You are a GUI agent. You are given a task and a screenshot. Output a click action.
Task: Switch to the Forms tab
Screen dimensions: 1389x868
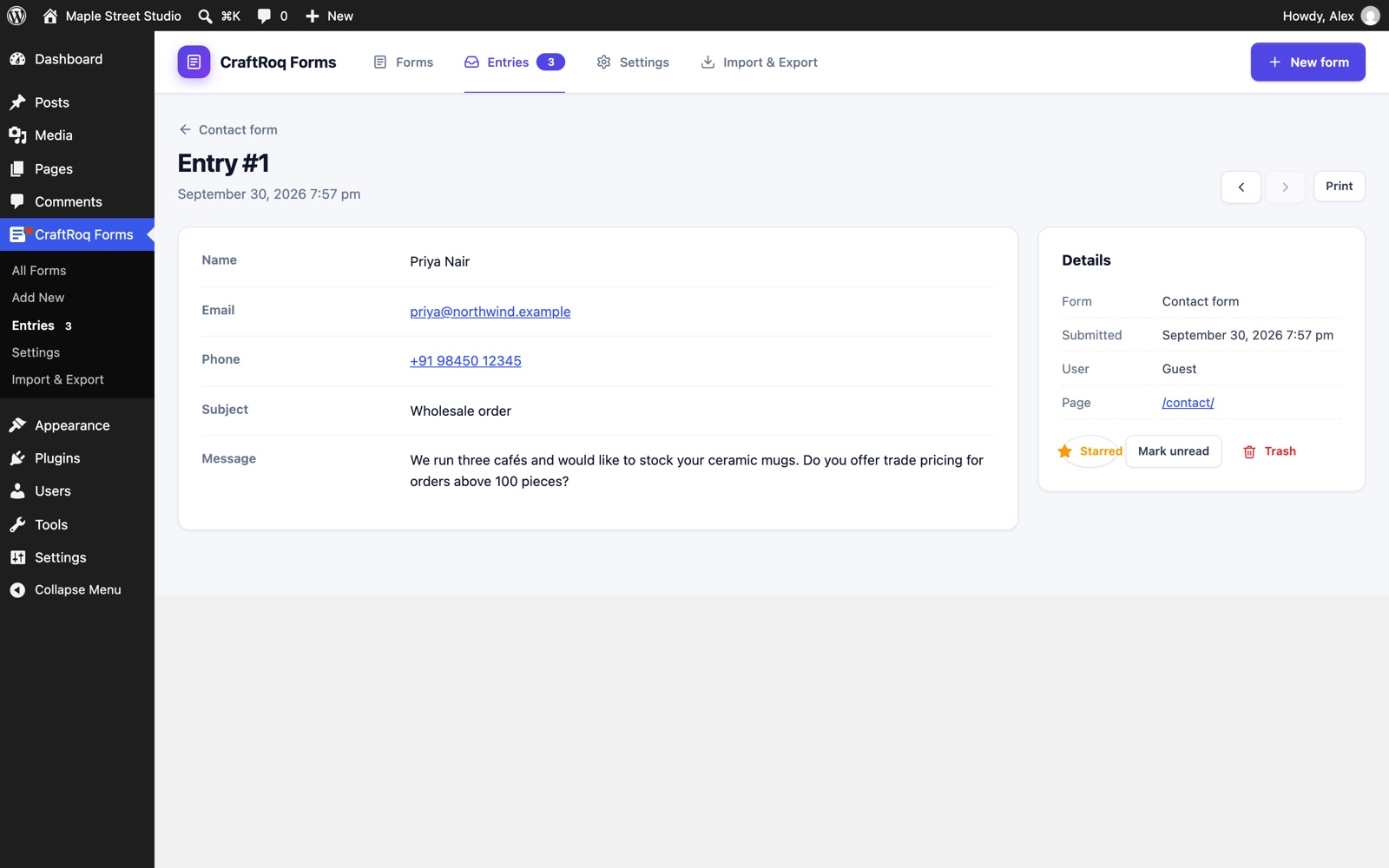[403, 62]
